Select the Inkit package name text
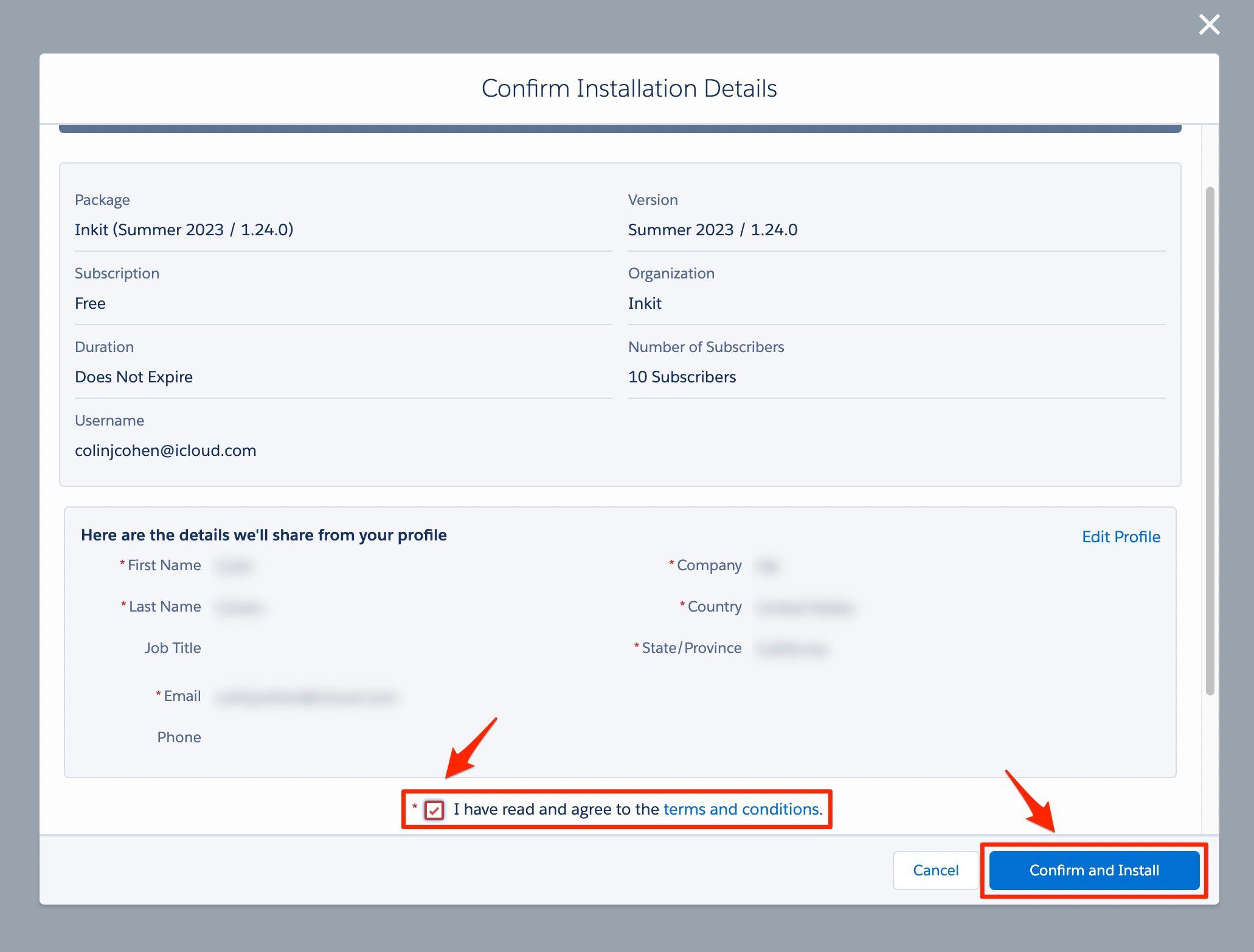The width and height of the screenshot is (1254, 952). [184, 230]
